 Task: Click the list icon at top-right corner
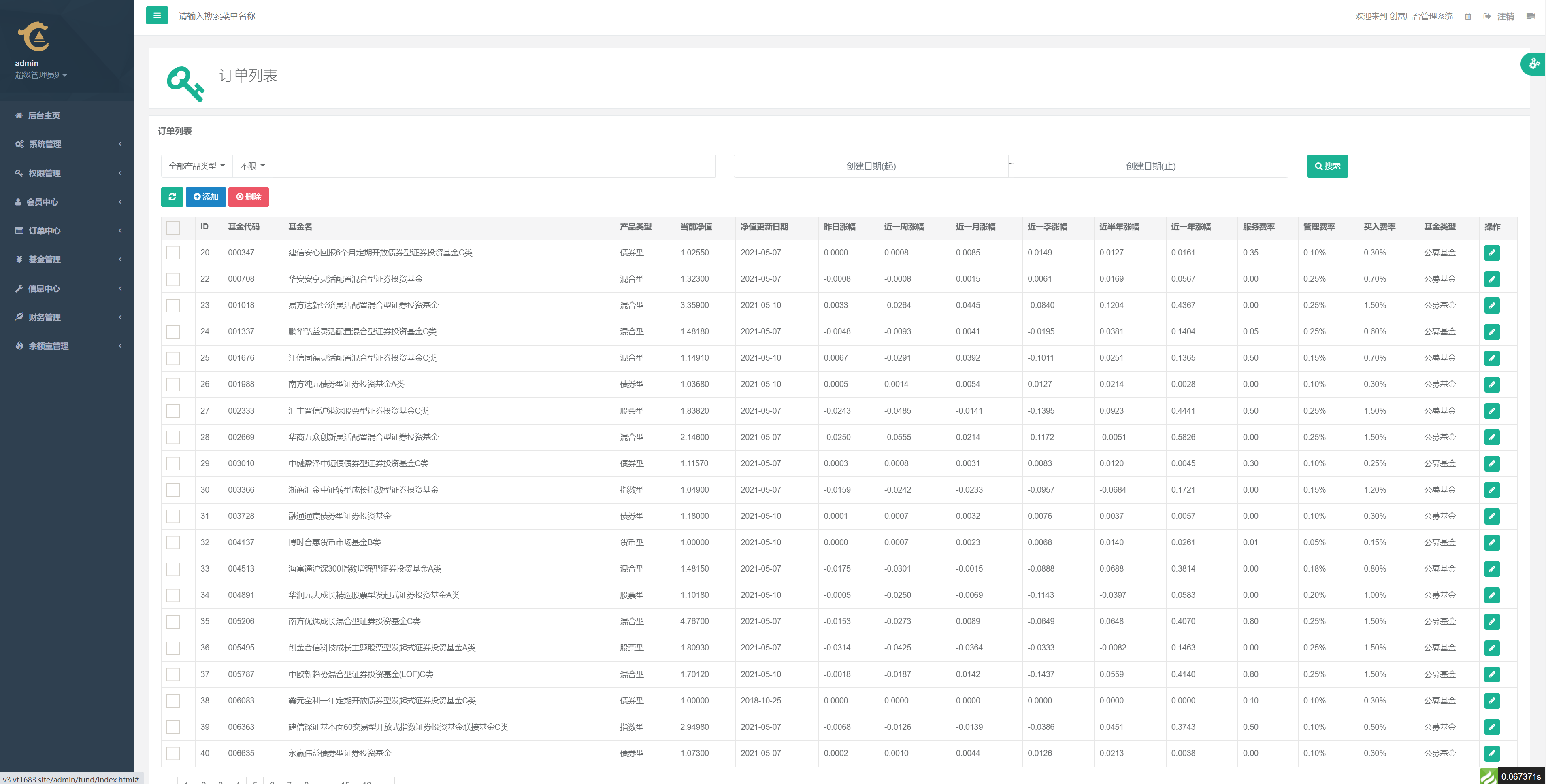point(1530,16)
